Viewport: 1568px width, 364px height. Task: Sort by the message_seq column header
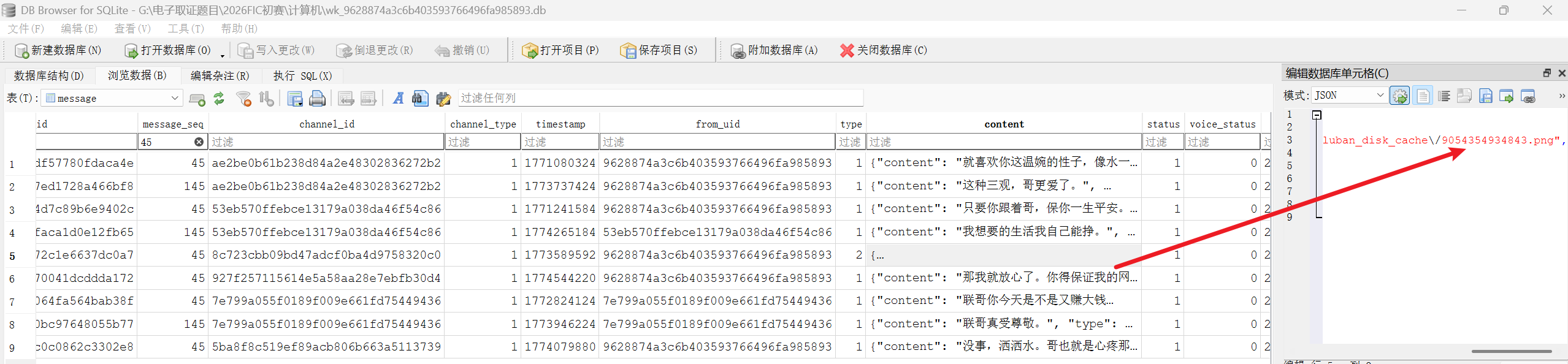[x=173, y=124]
